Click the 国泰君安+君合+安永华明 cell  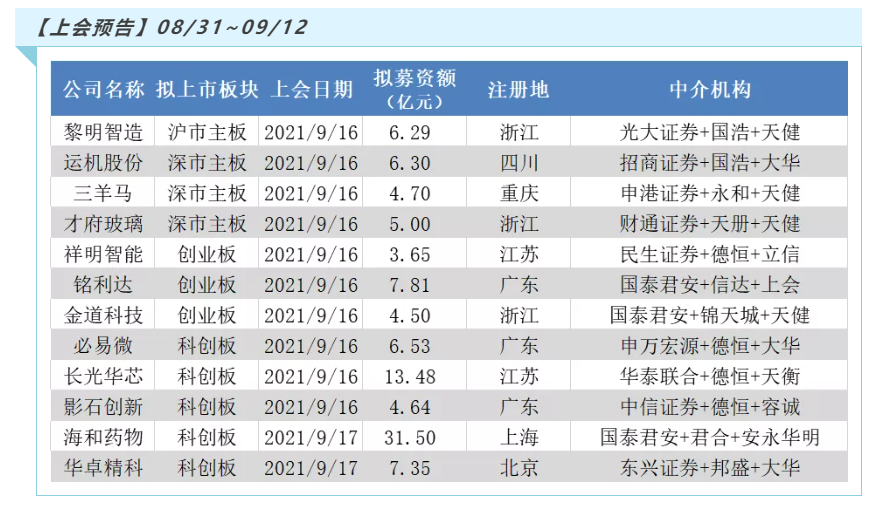710,437
